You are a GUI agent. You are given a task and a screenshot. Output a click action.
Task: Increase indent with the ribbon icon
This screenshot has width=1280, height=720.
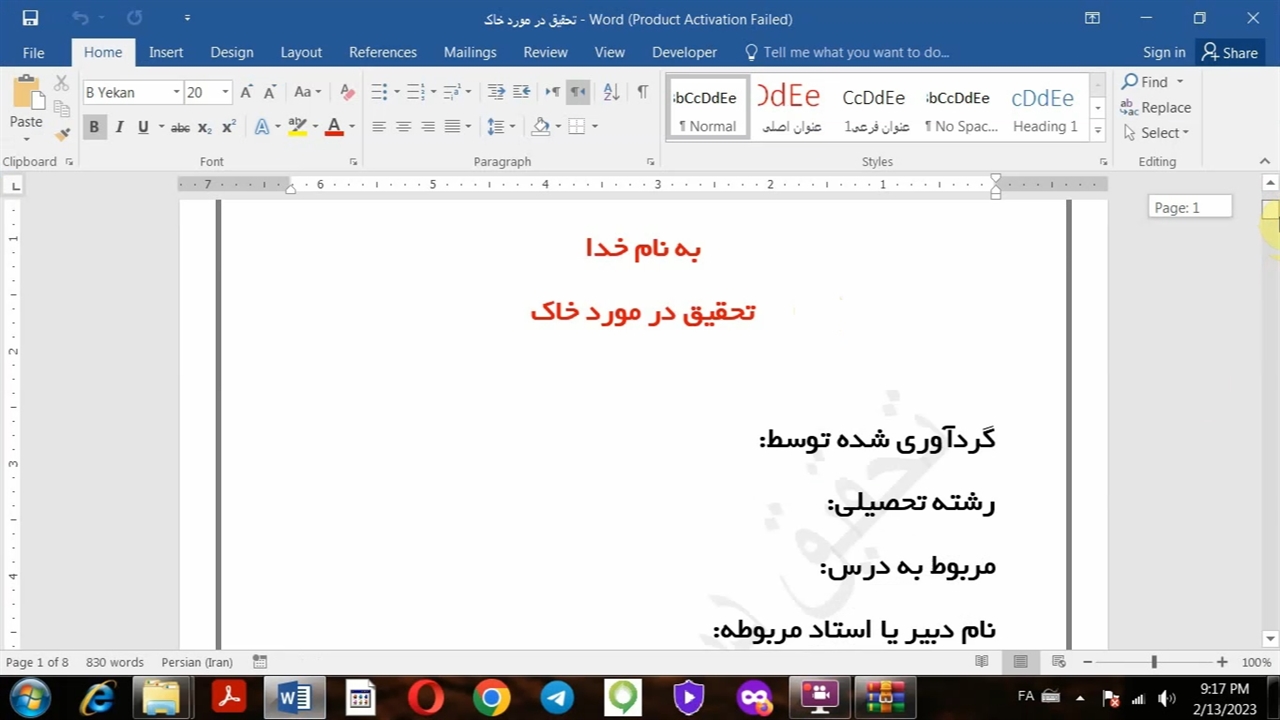point(521,92)
